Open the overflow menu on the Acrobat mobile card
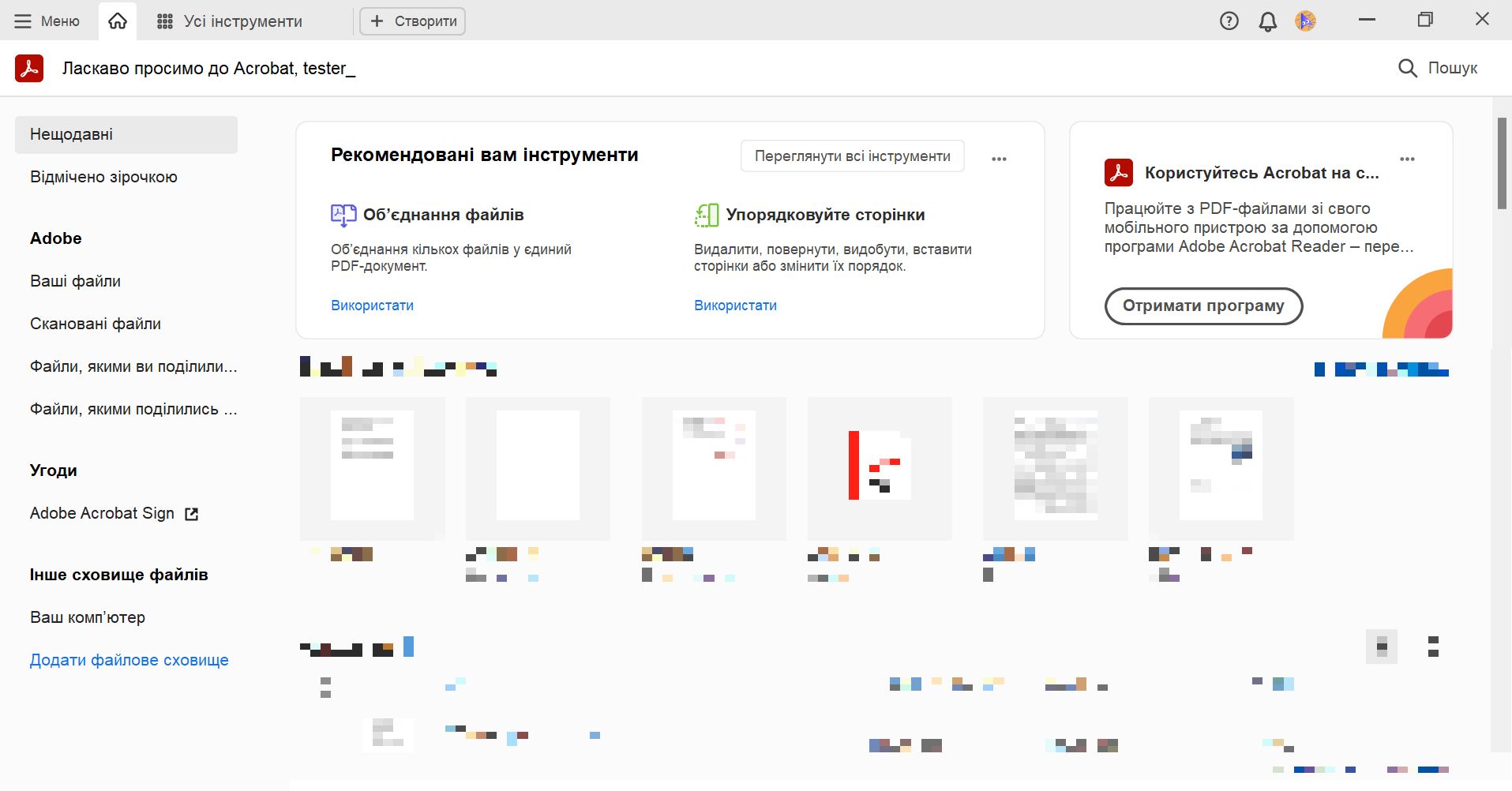The height and width of the screenshot is (791, 1512). click(x=1409, y=158)
